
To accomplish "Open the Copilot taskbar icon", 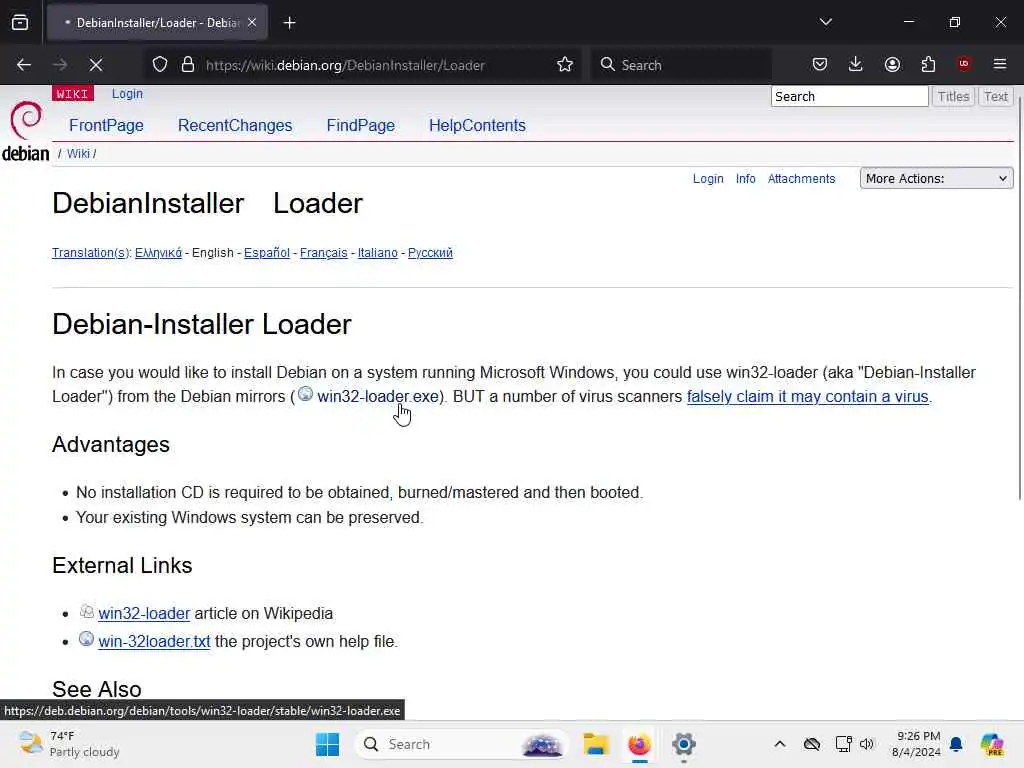I will pyautogui.click(x=992, y=744).
